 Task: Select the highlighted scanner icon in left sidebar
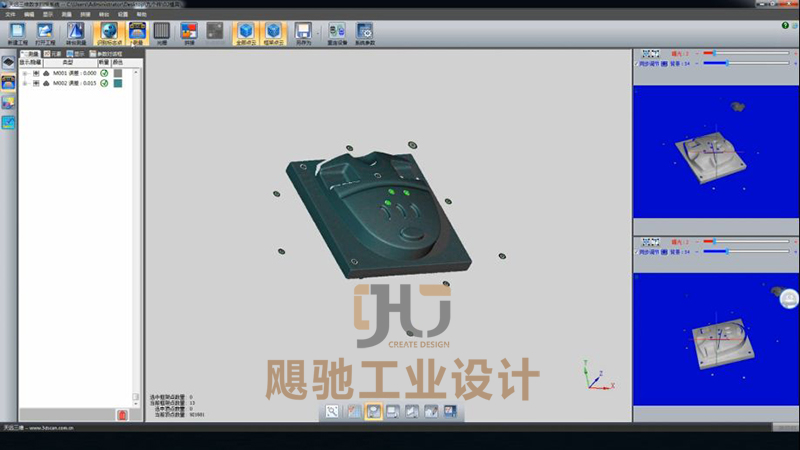[x=8, y=83]
